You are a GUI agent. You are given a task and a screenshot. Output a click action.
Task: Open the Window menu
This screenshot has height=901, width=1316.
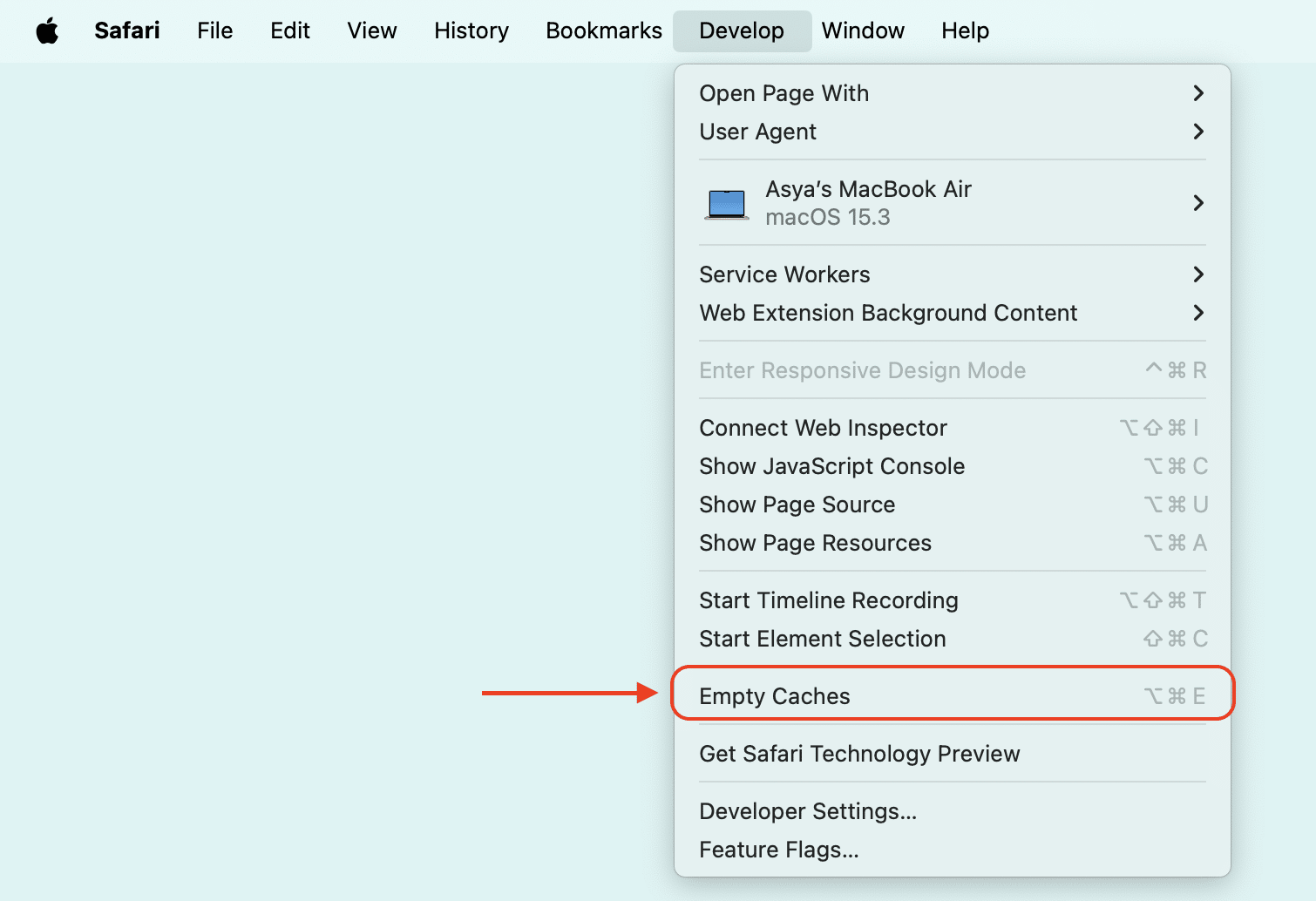[863, 31]
